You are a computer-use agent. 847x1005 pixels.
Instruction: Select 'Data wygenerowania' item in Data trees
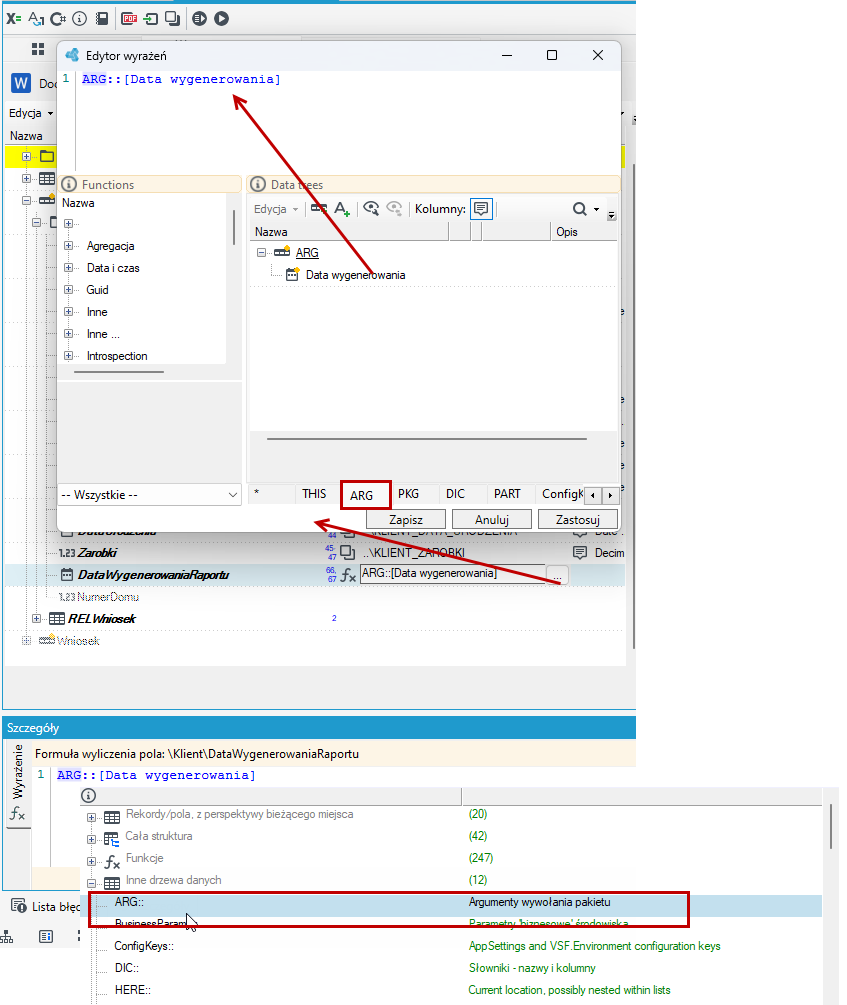355,275
